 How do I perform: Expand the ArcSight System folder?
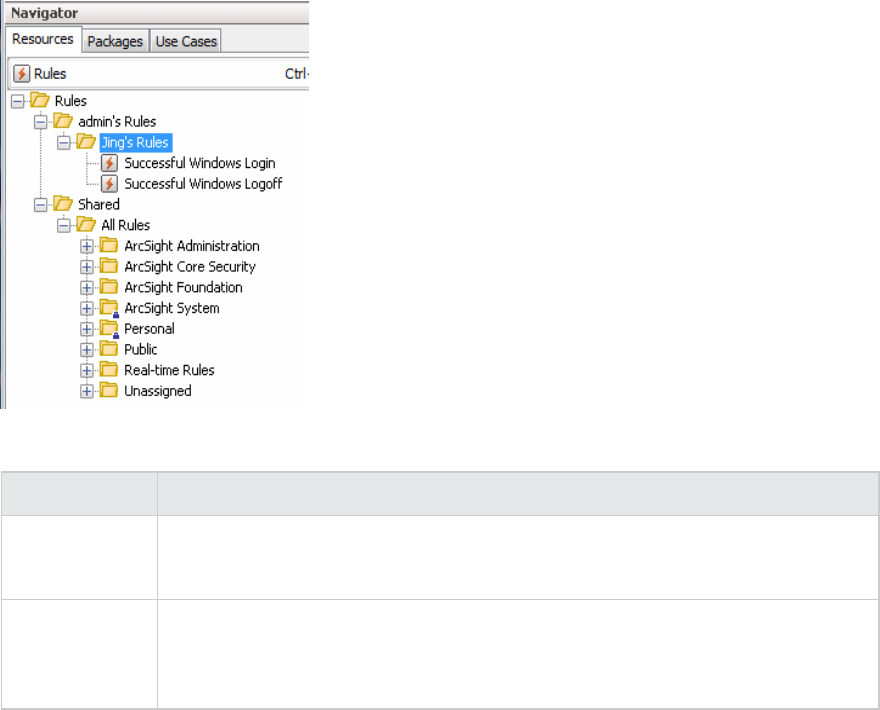point(86,309)
